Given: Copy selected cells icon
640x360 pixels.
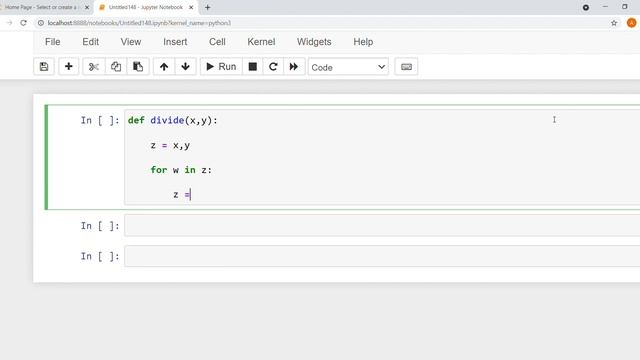Looking at the screenshot, I should [116, 67].
